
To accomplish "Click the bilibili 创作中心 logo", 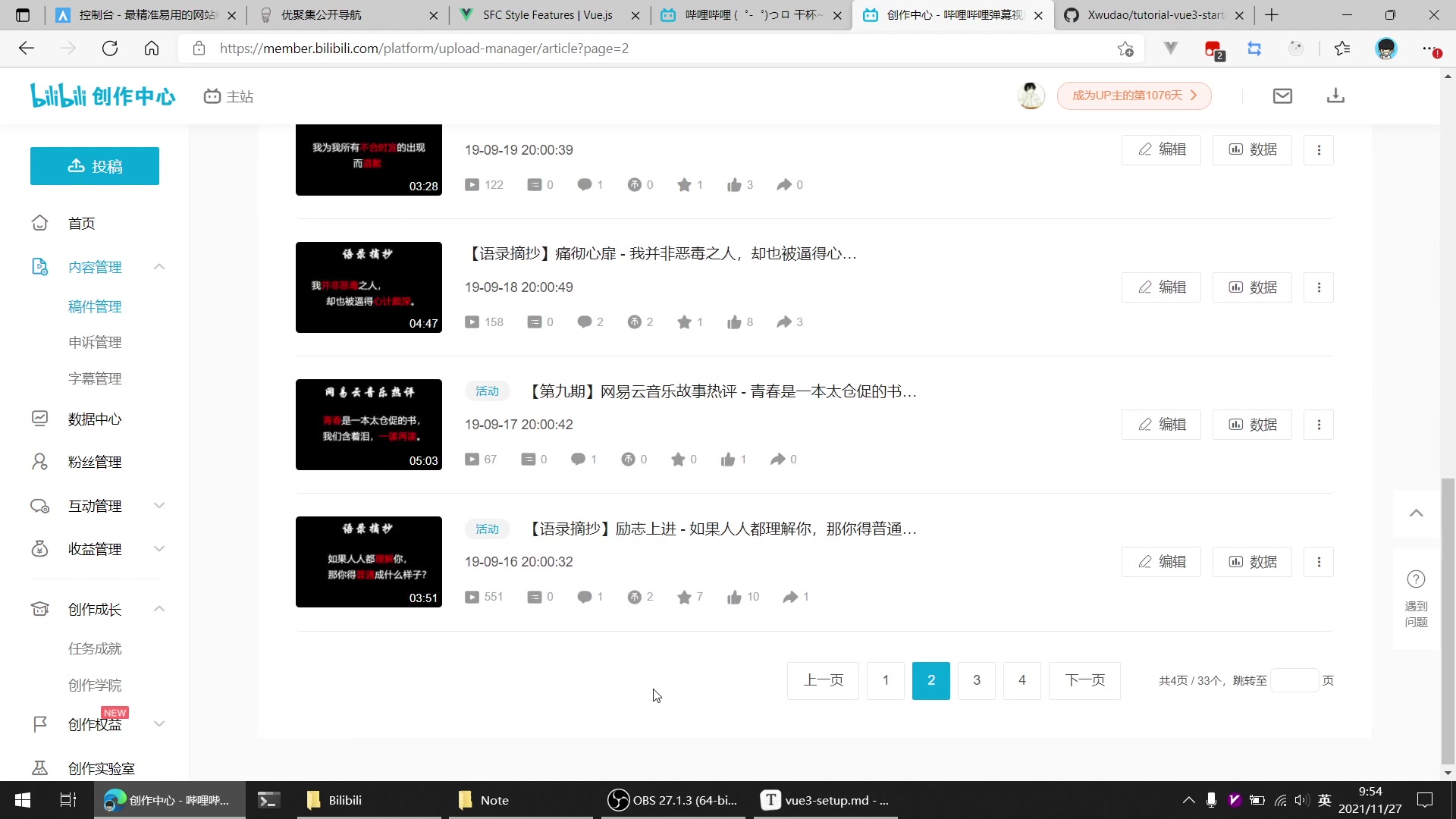I will (102, 96).
